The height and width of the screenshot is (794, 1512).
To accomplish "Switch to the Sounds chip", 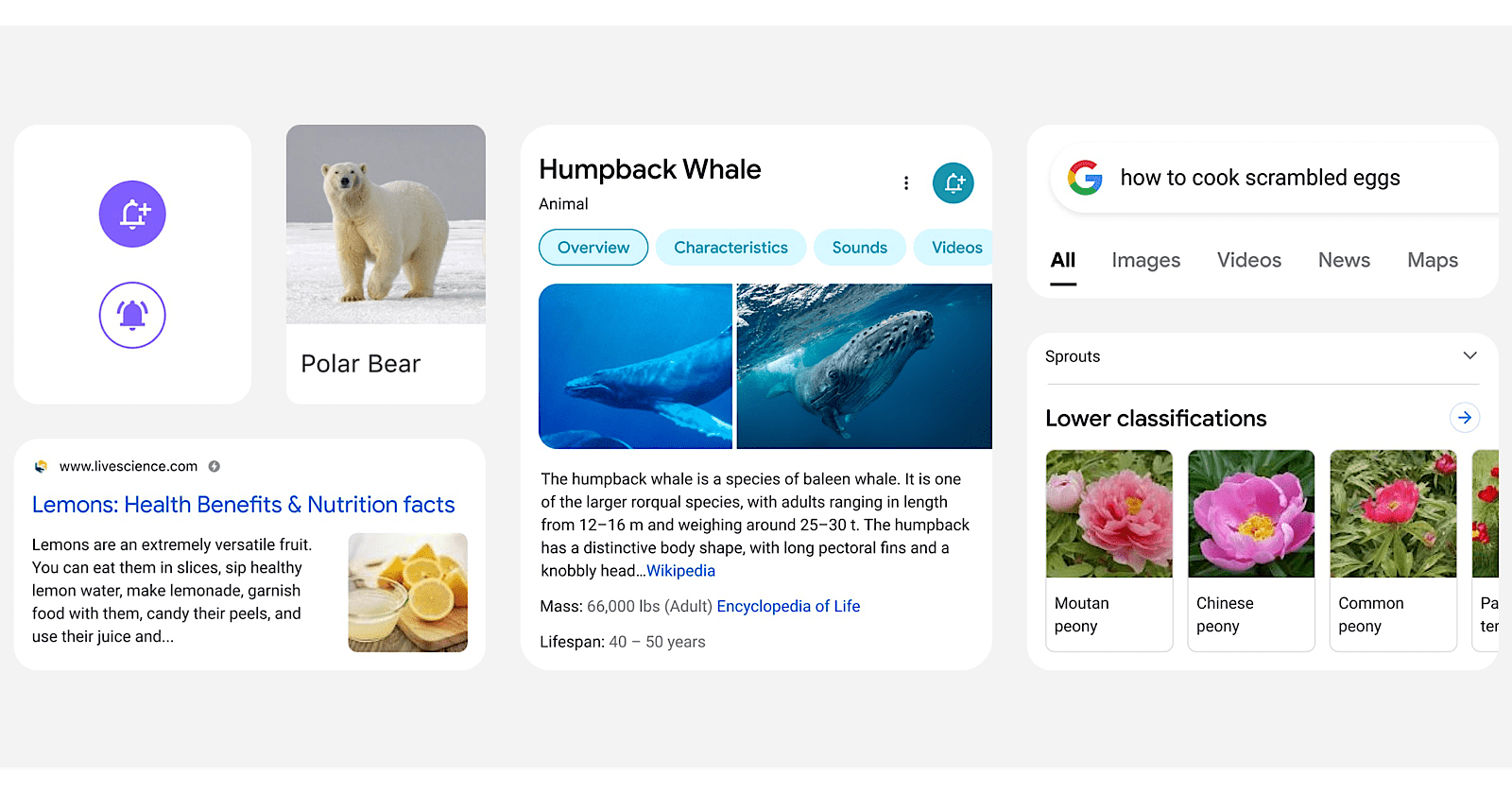I will point(859,248).
